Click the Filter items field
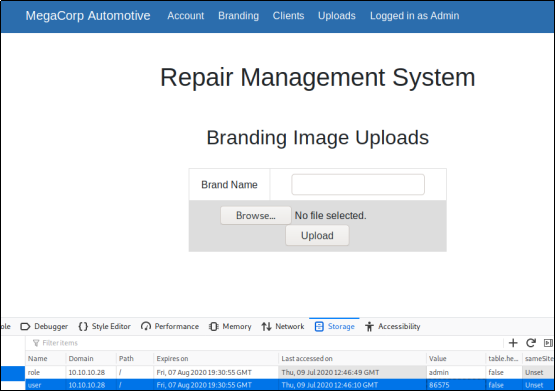The height and width of the screenshot is (391, 556). point(264,343)
